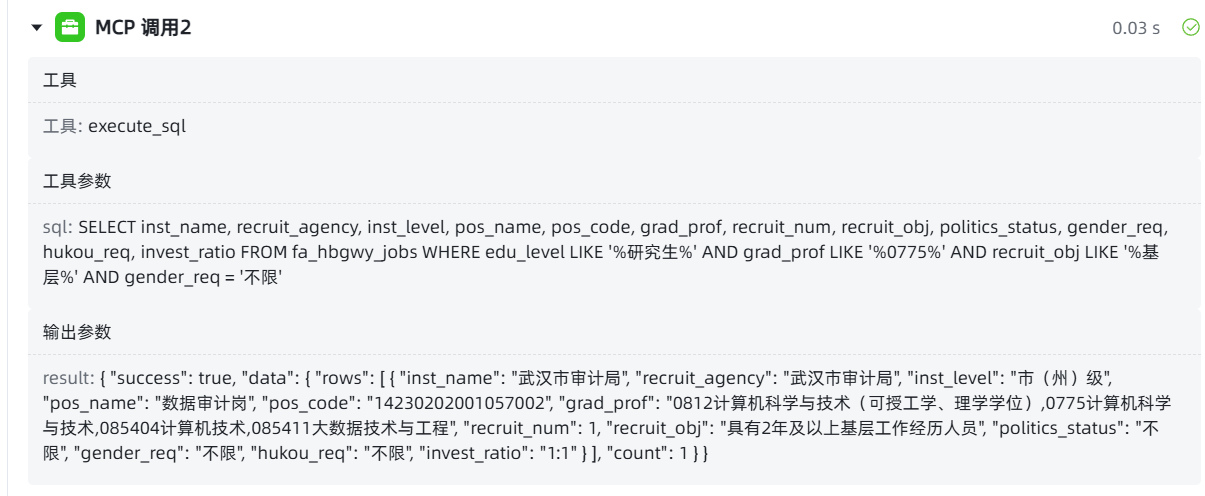Click the green MCP briefcase icon
Image resolution: width=1205 pixels, height=496 pixels.
[x=69, y=28]
